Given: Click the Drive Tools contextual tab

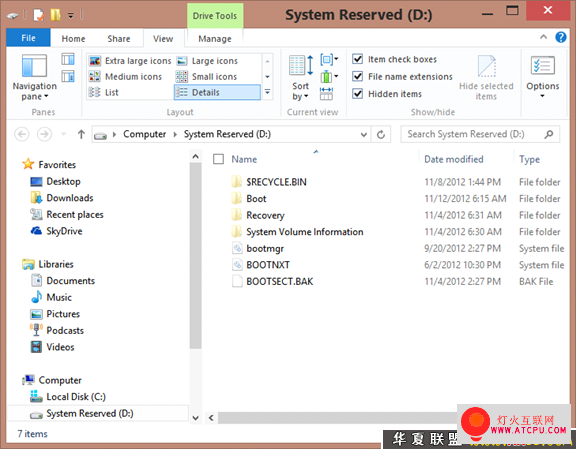Looking at the screenshot, I should (215, 16).
